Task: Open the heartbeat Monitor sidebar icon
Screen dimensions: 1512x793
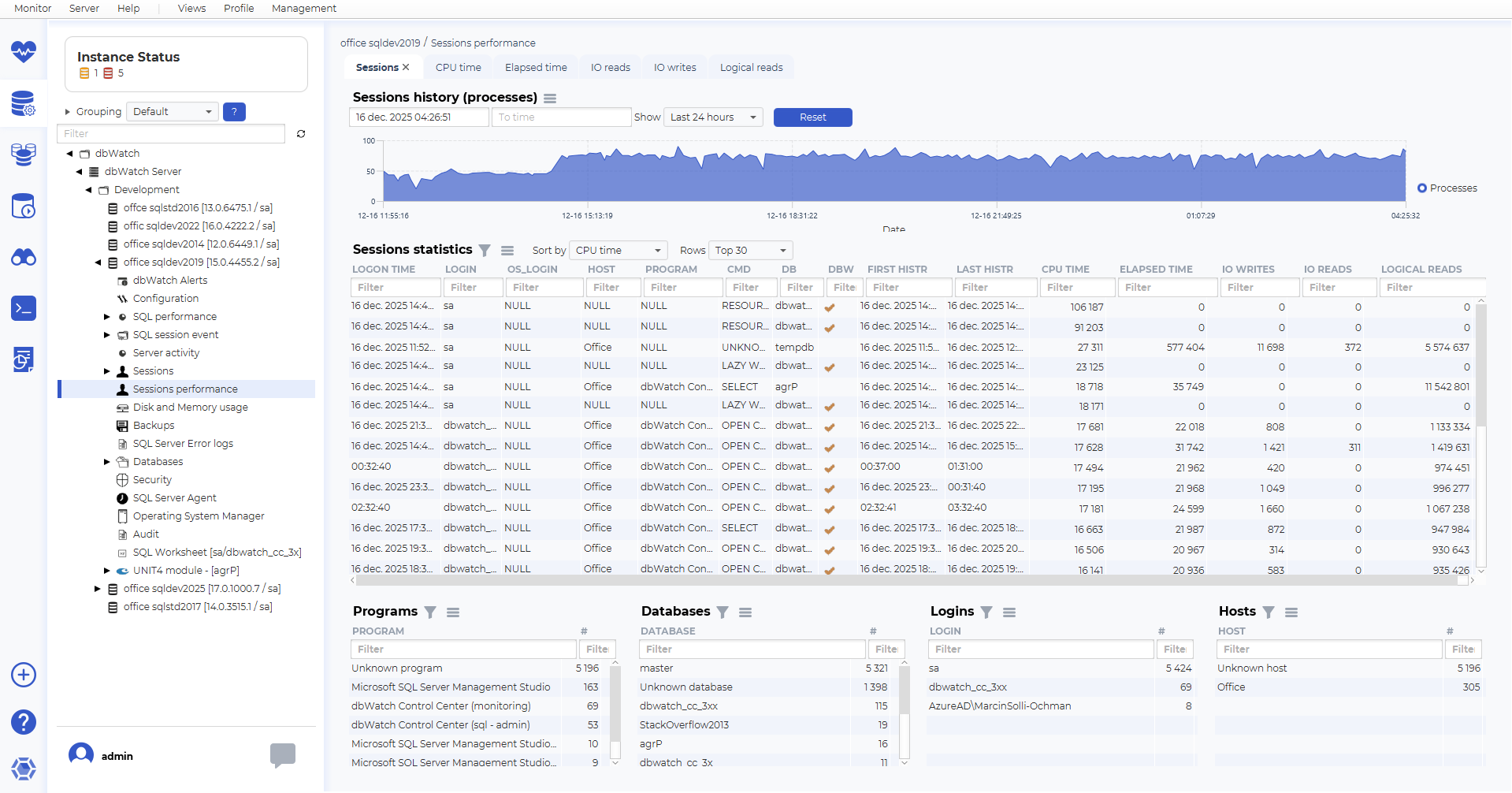Action: [24, 52]
